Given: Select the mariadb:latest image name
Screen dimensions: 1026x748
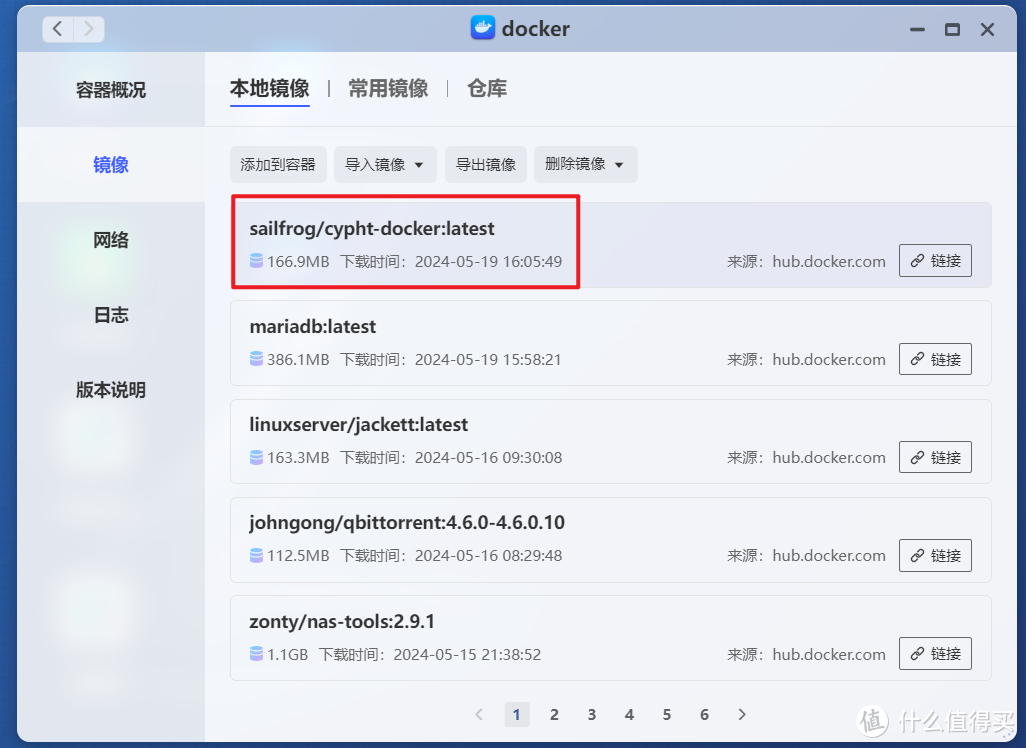Looking at the screenshot, I should [313, 327].
